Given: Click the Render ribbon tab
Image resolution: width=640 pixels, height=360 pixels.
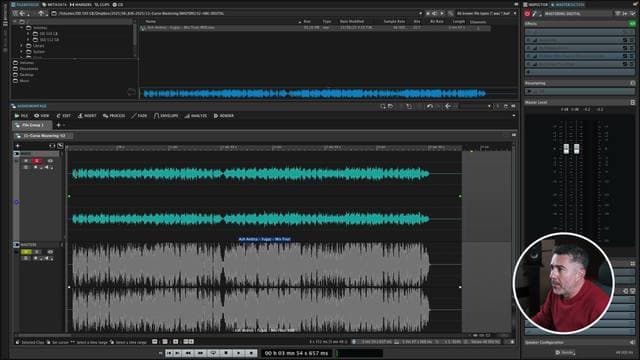Looking at the screenshot, I should point(224,116).
